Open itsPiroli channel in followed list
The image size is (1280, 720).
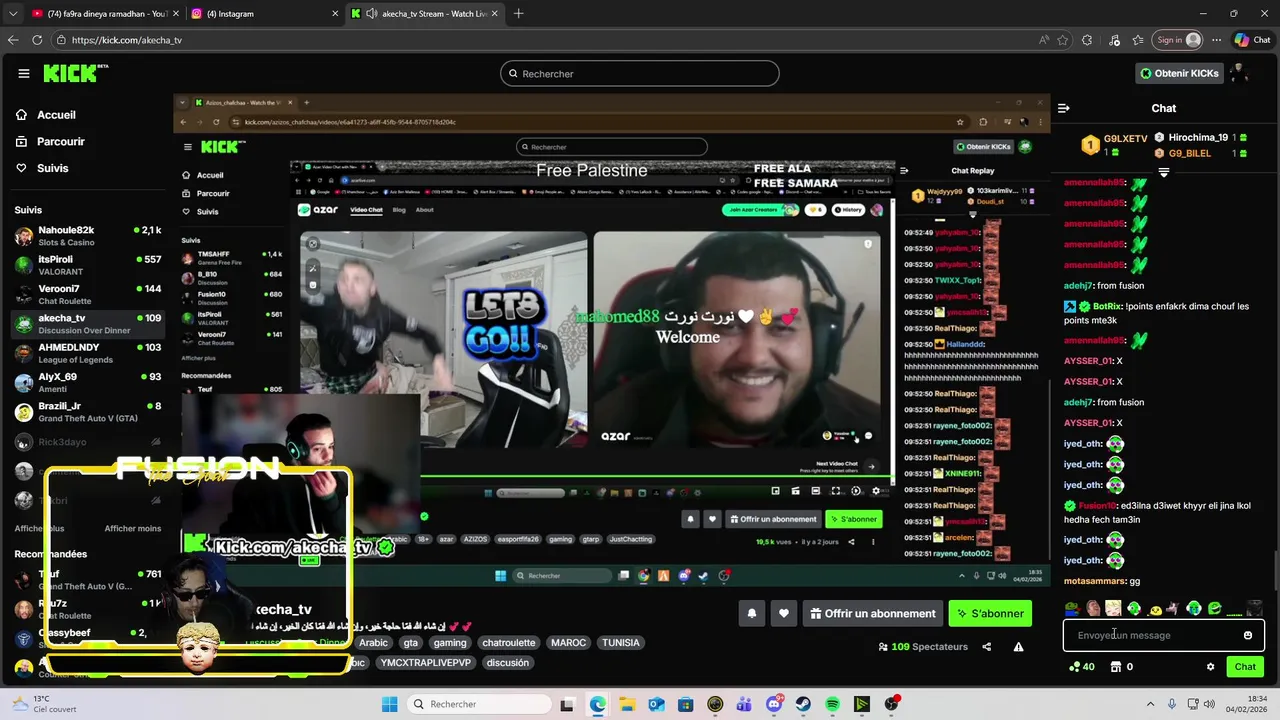88,265
